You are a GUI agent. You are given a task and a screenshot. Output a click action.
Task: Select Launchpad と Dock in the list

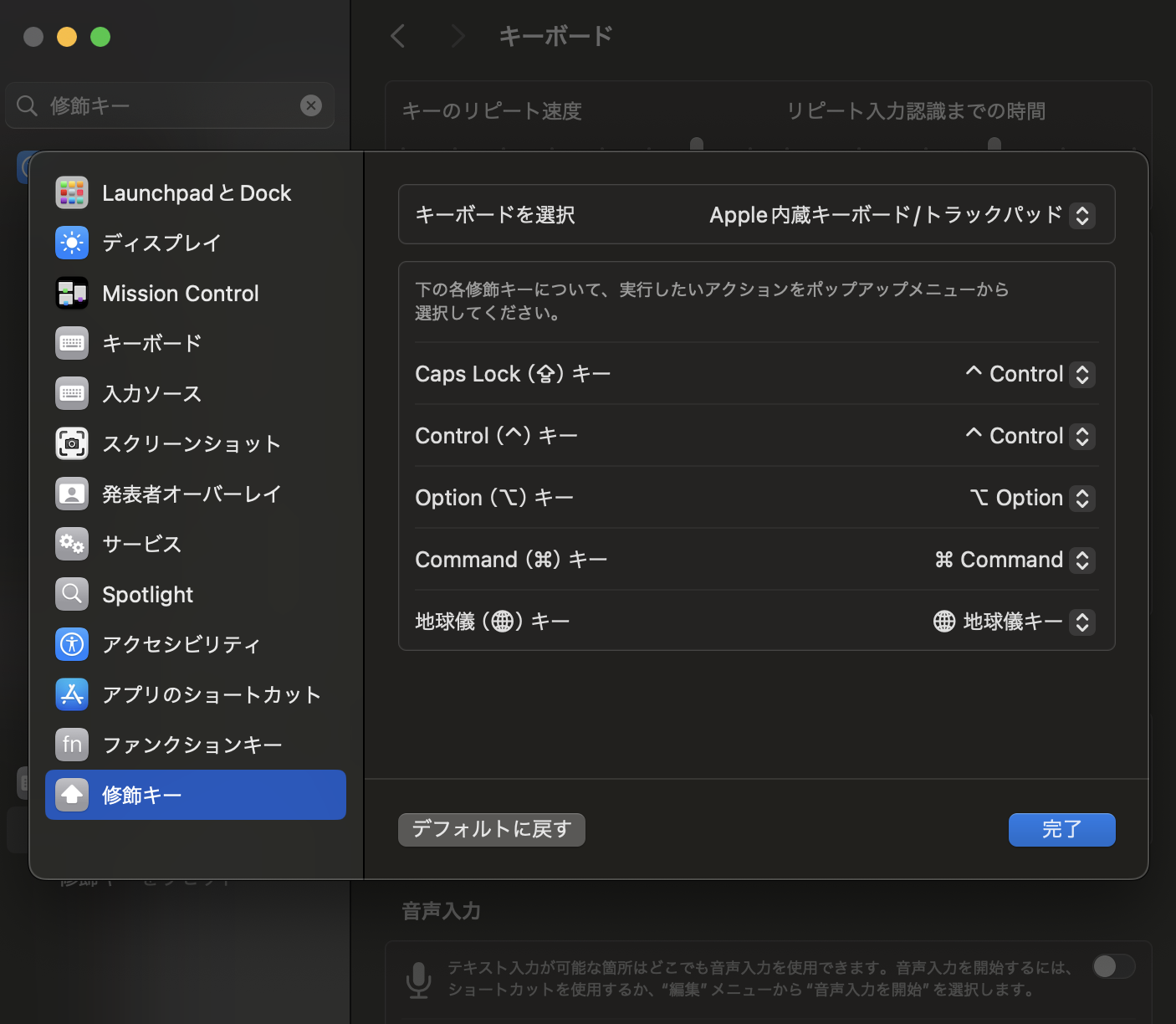click(196, 192)
